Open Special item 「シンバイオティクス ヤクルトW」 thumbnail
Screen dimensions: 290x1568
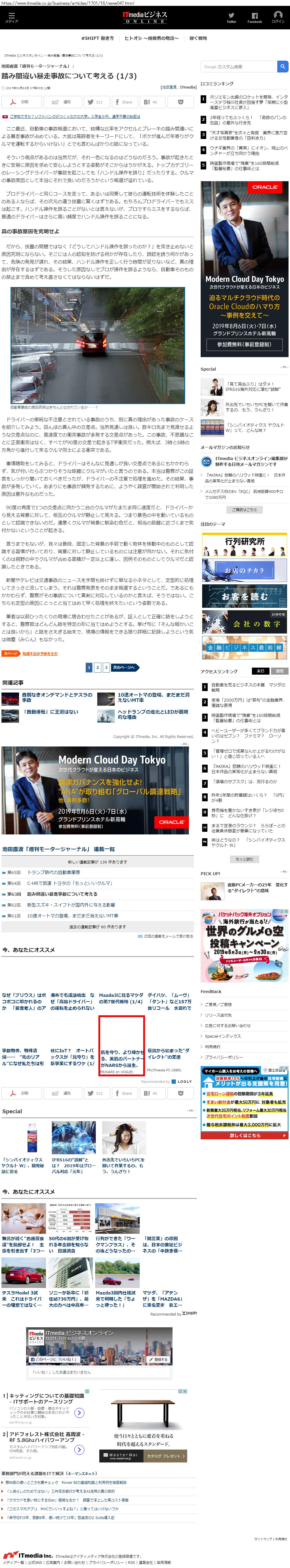coord(33,1137)
